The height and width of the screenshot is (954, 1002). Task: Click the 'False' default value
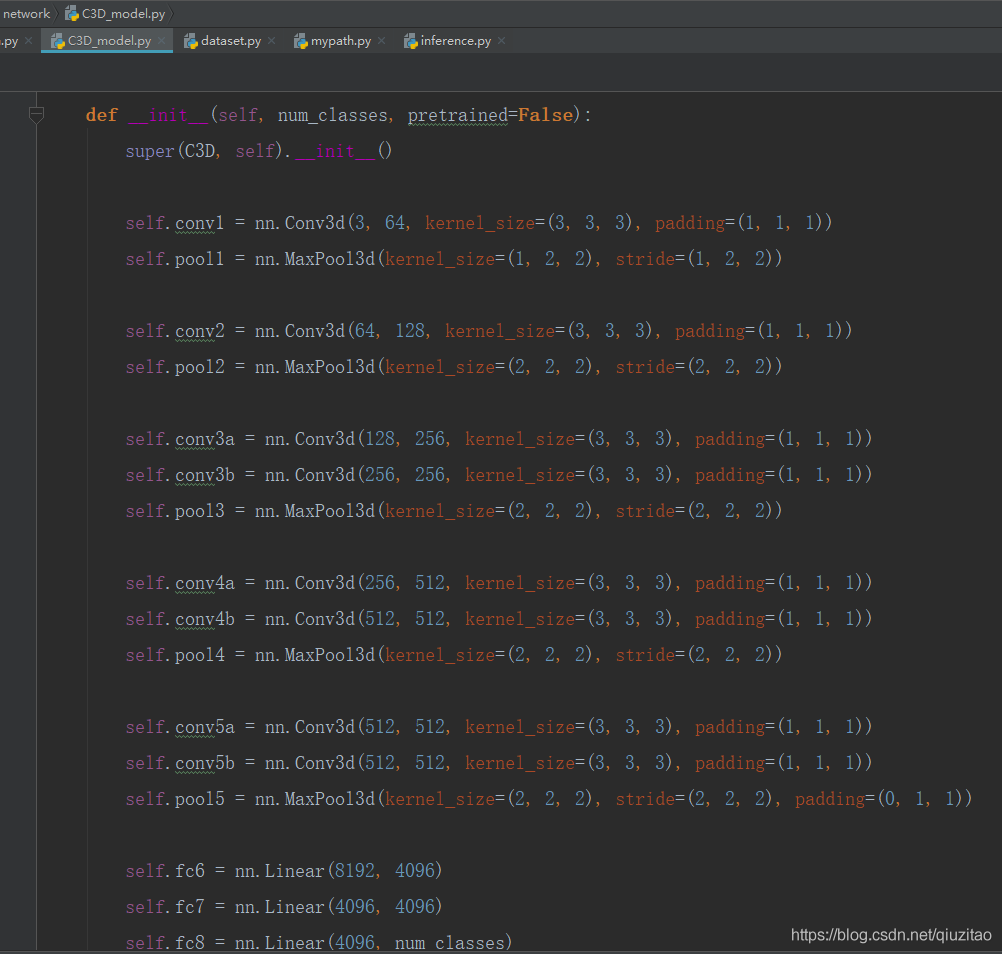coord(545,115)
